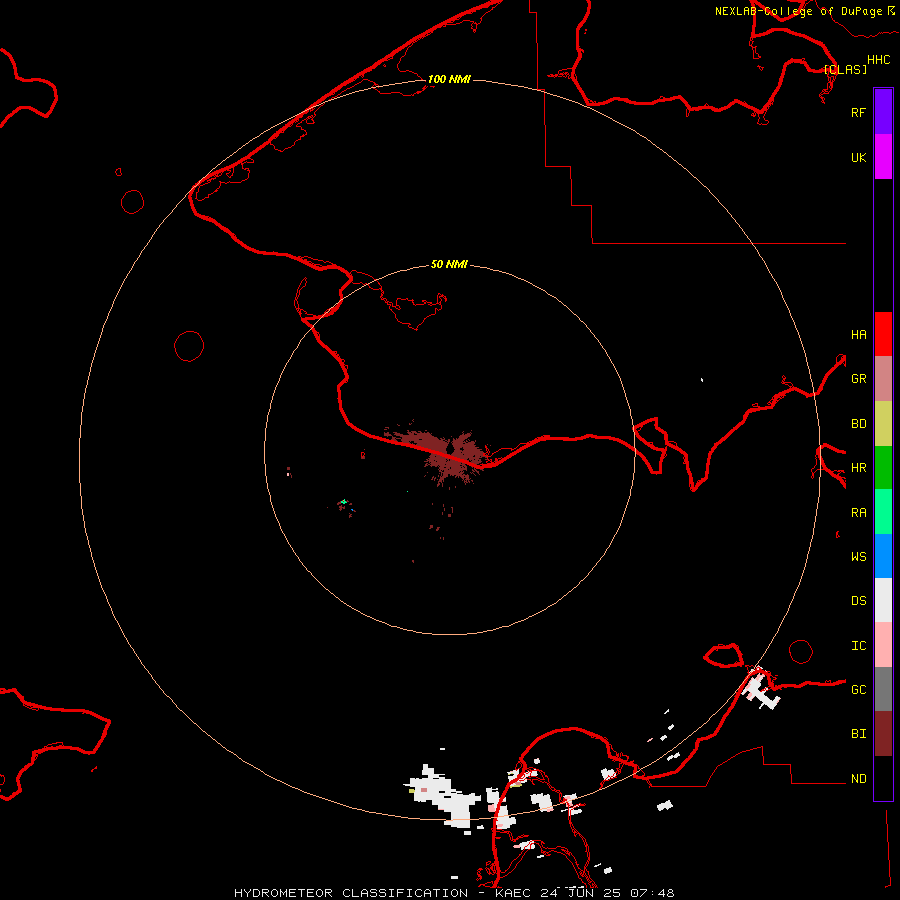Click the [CLAS] label near the legend
The height and width of the screenshot is (900, 900).
(845, 69)
